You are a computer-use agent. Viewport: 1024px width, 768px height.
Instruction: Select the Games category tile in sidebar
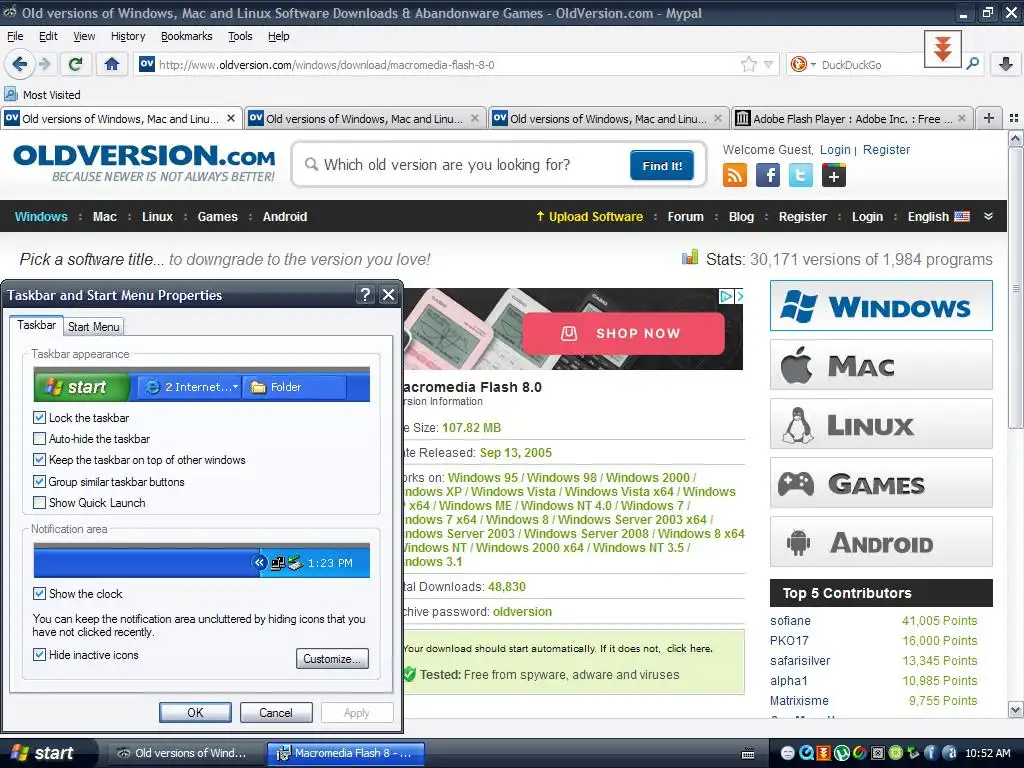(881, 483)
